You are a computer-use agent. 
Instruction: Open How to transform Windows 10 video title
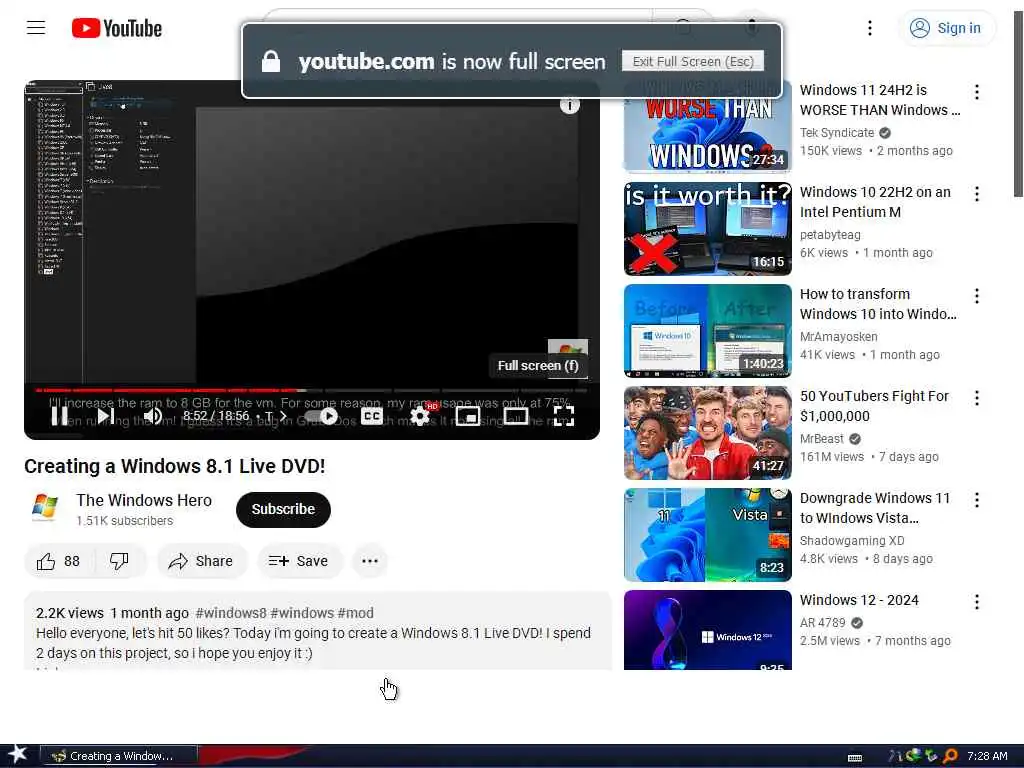[x=878, y=304]
